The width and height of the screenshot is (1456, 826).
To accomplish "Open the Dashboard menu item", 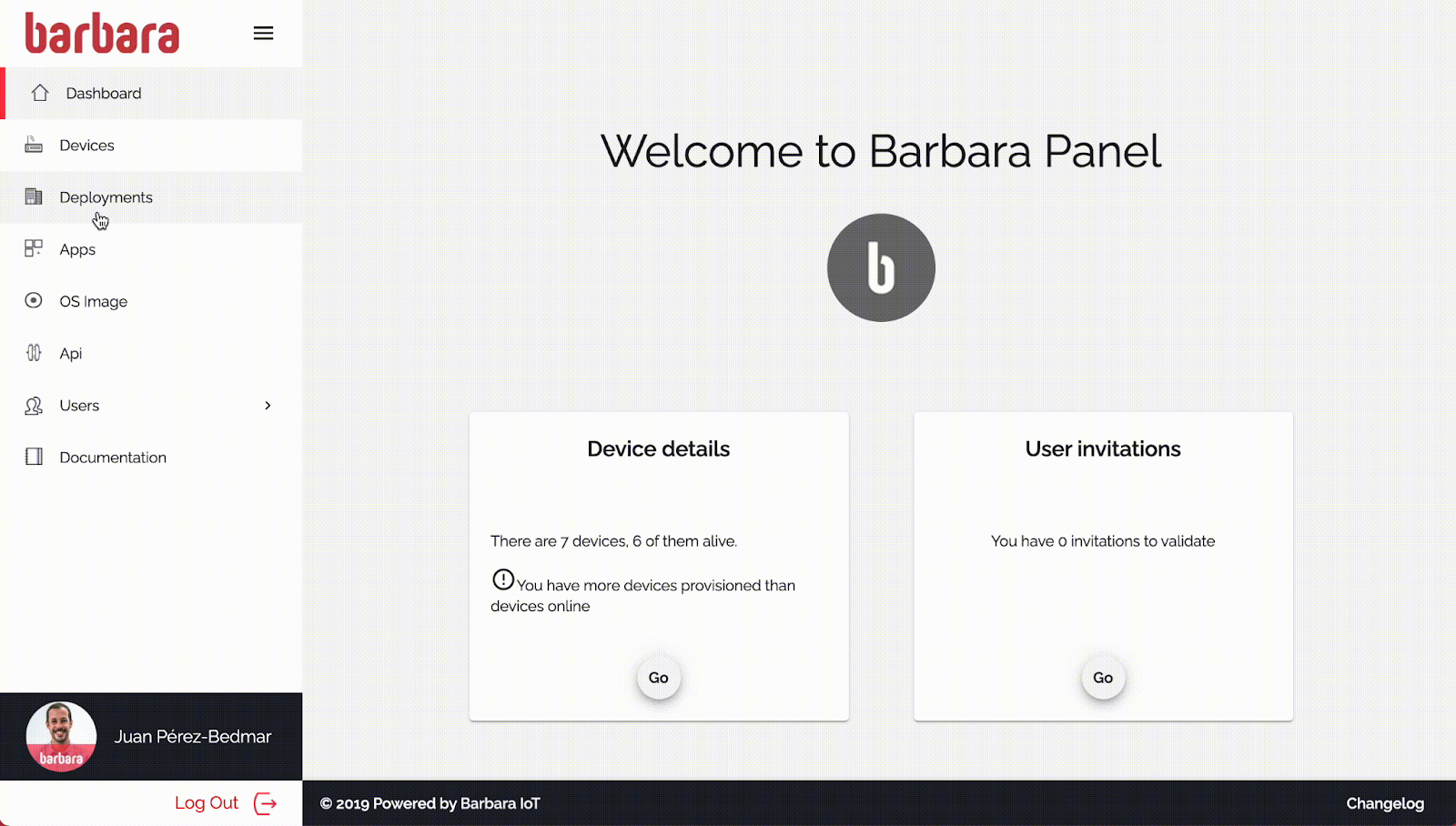I will coord(151,93).
